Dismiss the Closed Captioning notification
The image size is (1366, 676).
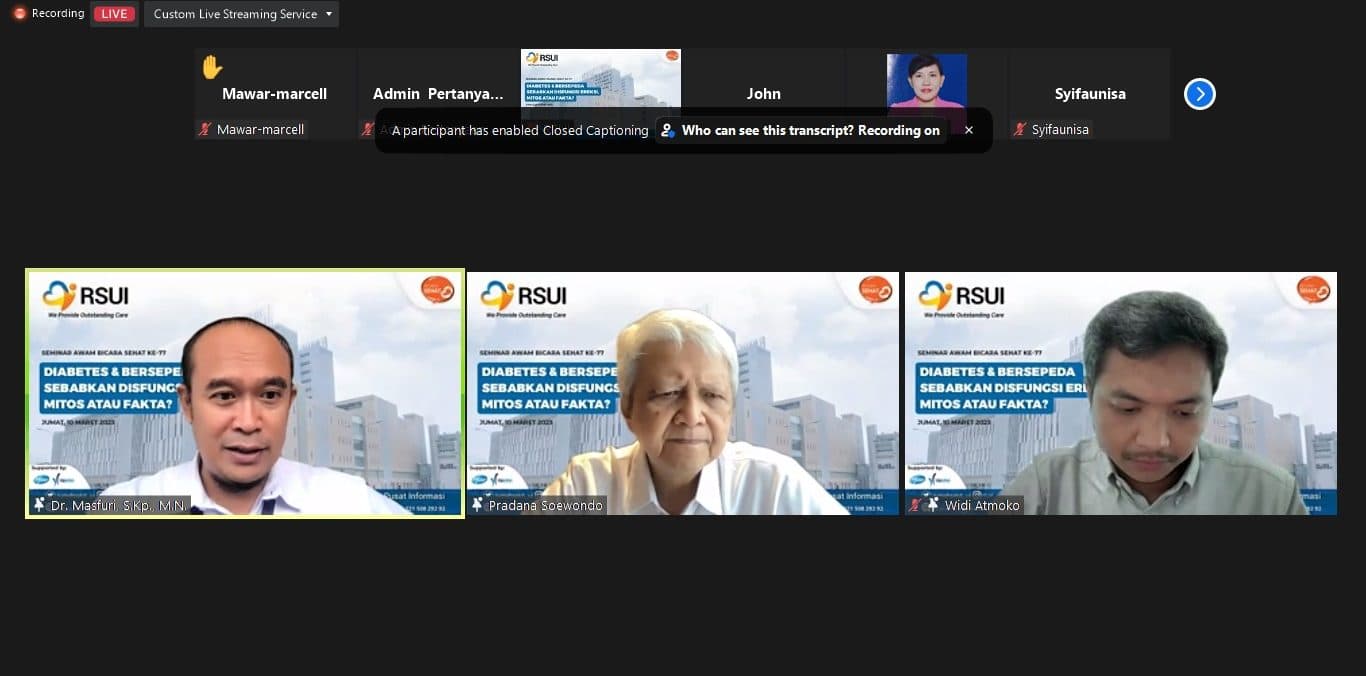click(x=968, y=130)
